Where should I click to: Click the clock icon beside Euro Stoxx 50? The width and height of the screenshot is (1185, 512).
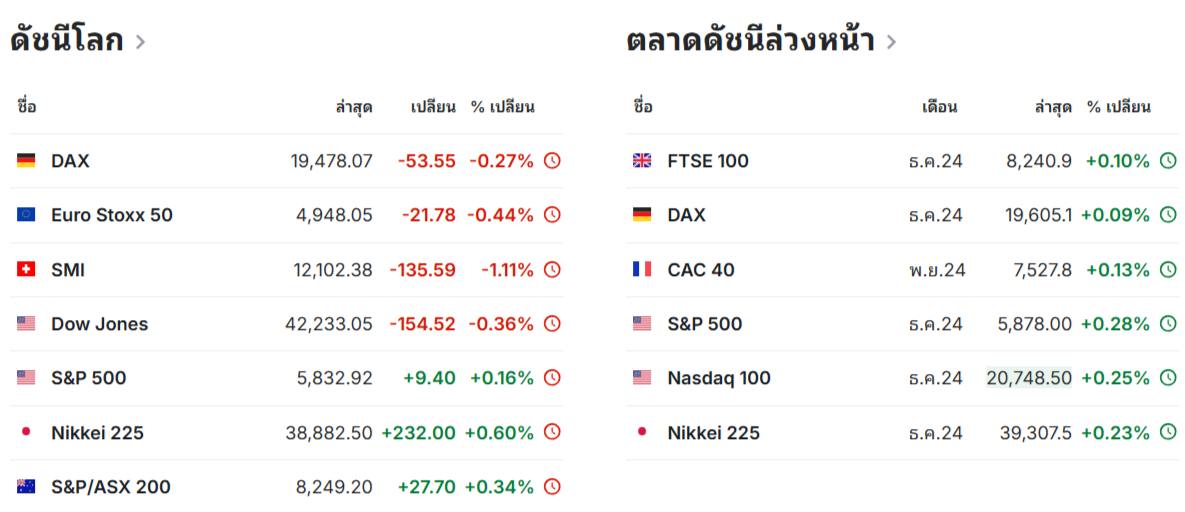pyautogui.click(x=552, y=215)
